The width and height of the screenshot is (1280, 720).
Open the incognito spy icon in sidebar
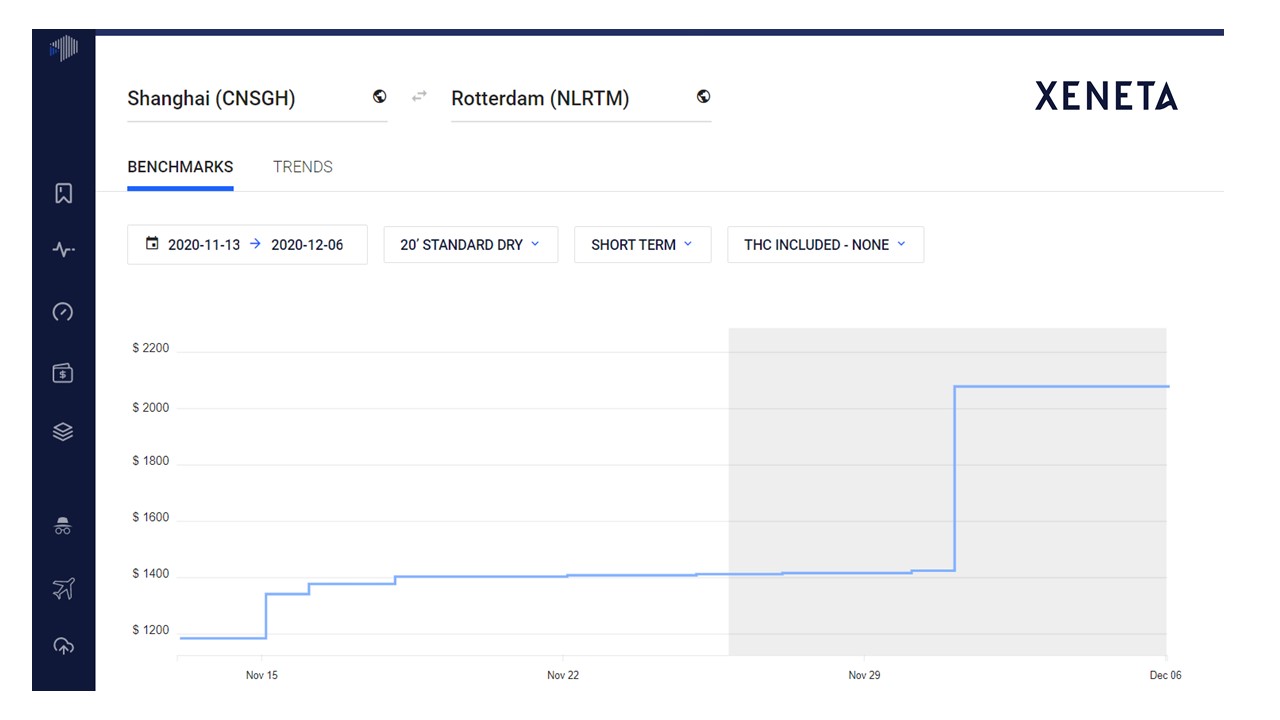click(x=63, y=525)
